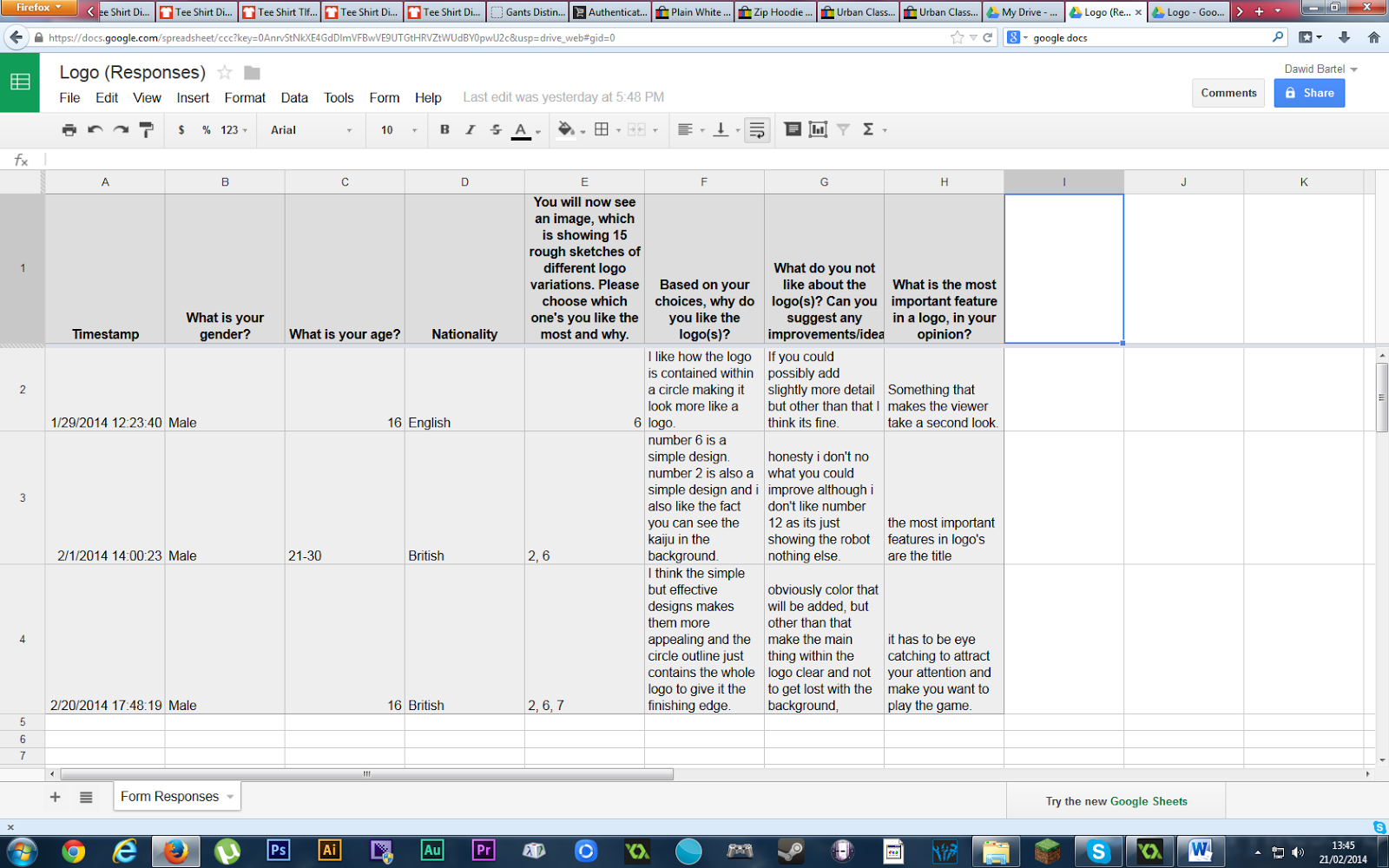Click the blue Share button

1309,93
